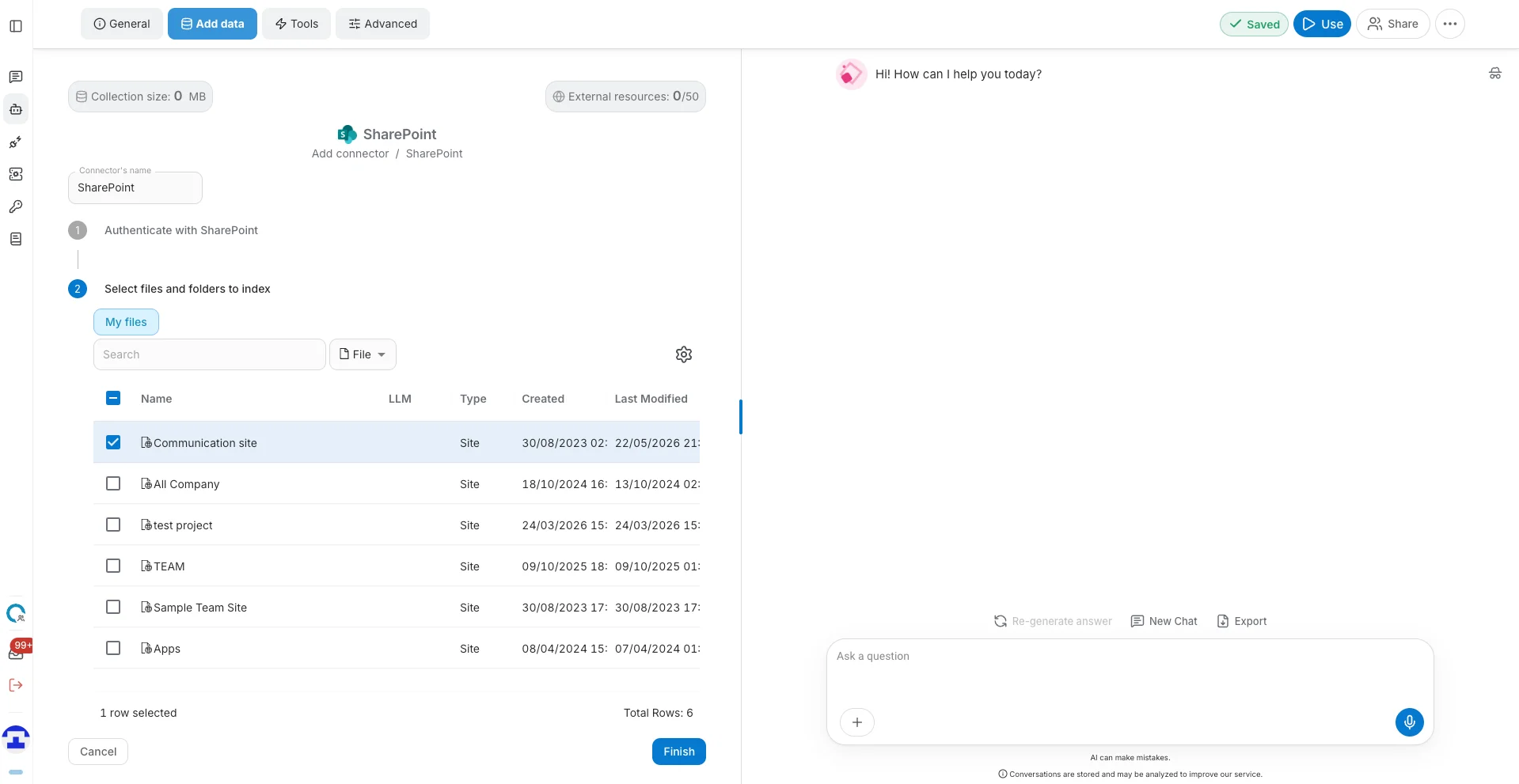Viewport: 1519px width, 784px height.
Task: Open the inbox icon with 99+ badge
Action: [17, 650]
